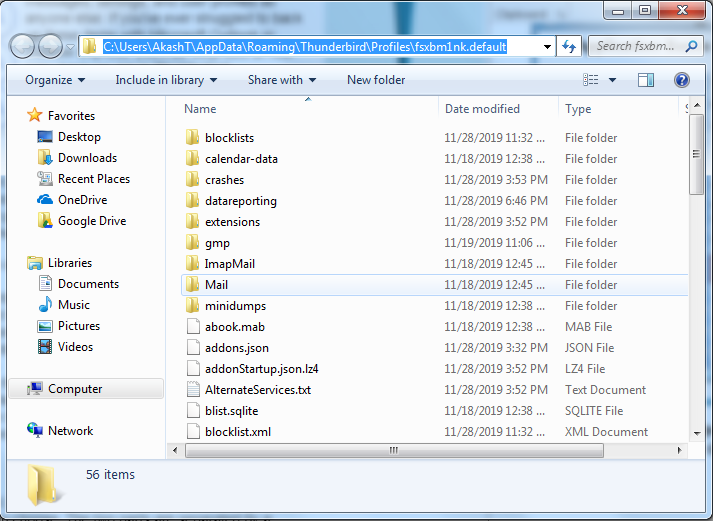
Task: Sort by the Type column header
Action: [x=578, y=109]
